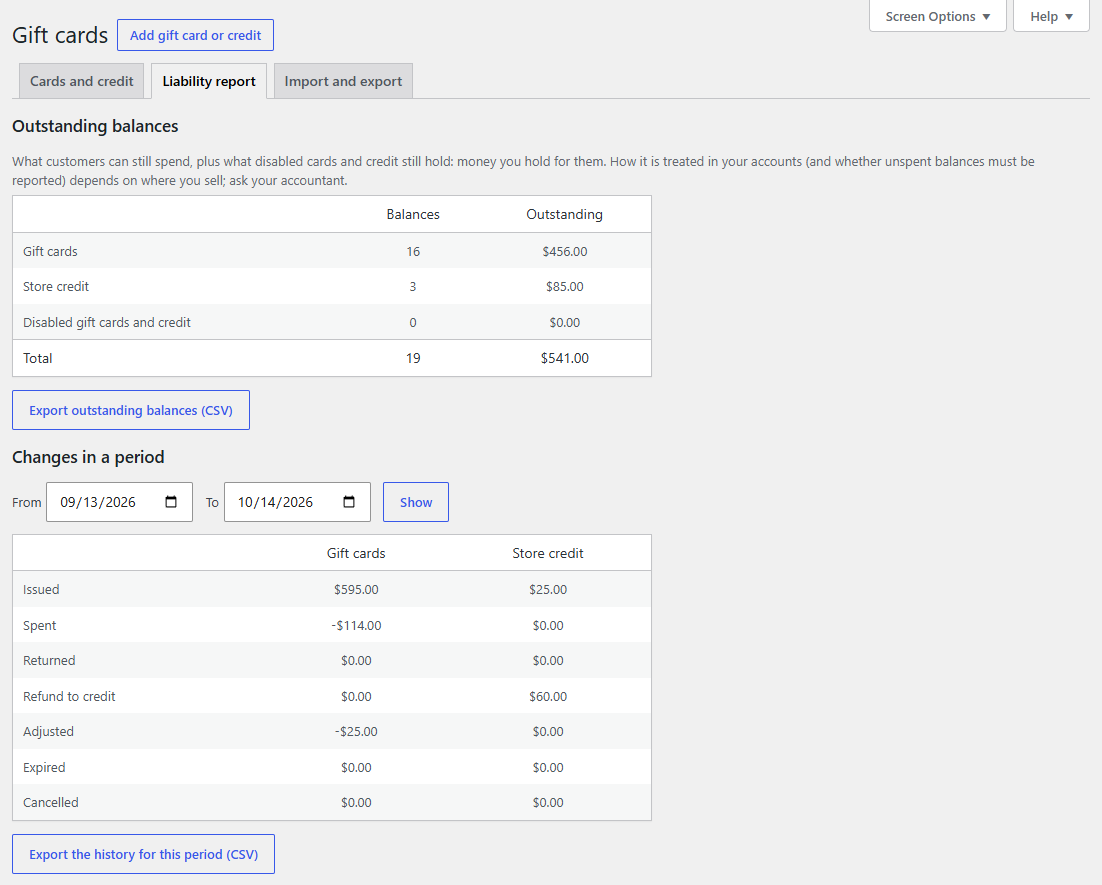Screen dimensions: 1102x885
Task: Click the Total row label
Action: coord(38,358)
